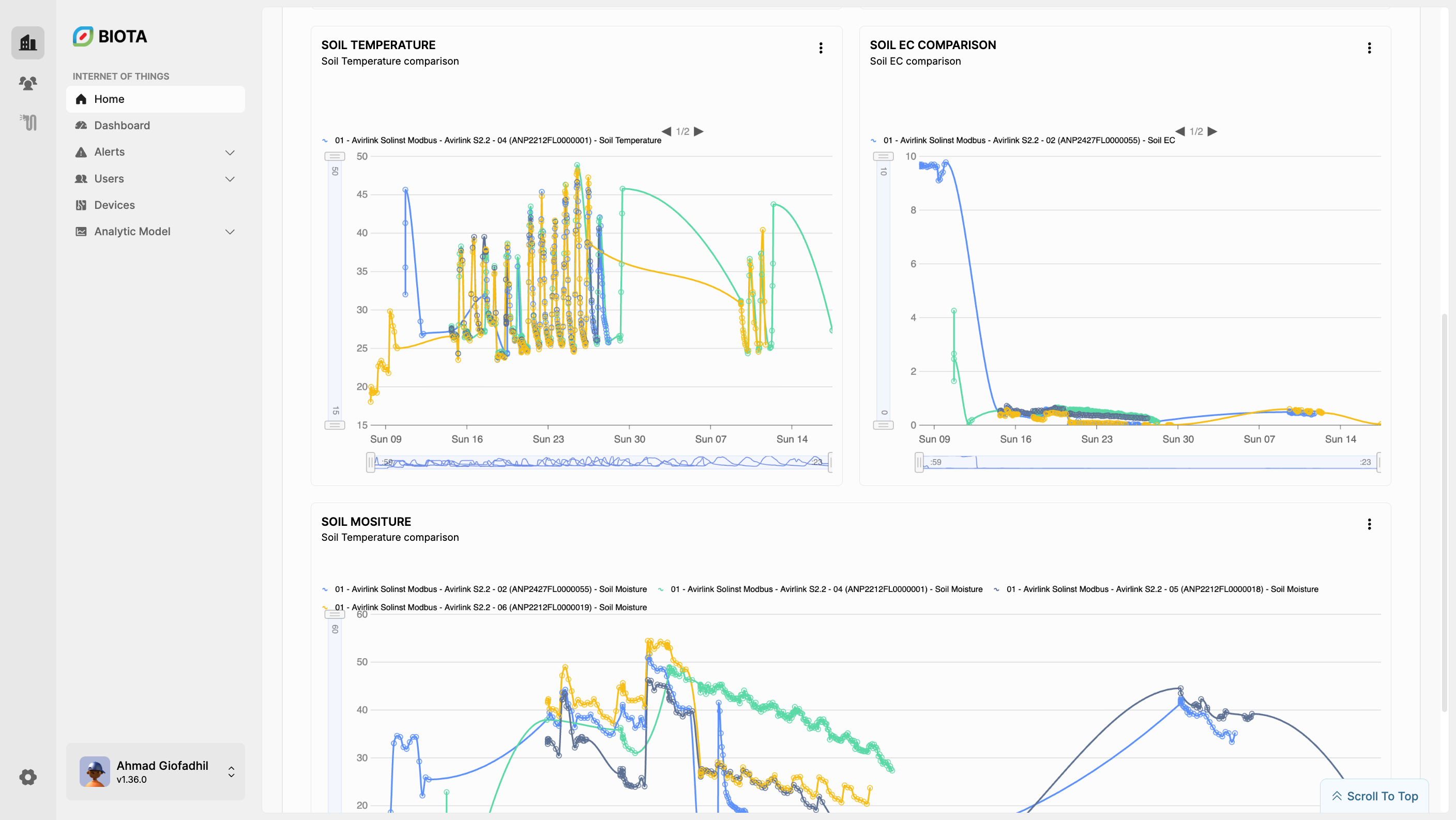Open Soil Mositure card options menu
The width and height of the screenshot is (1456, 820).
(x=1369, y=524)
